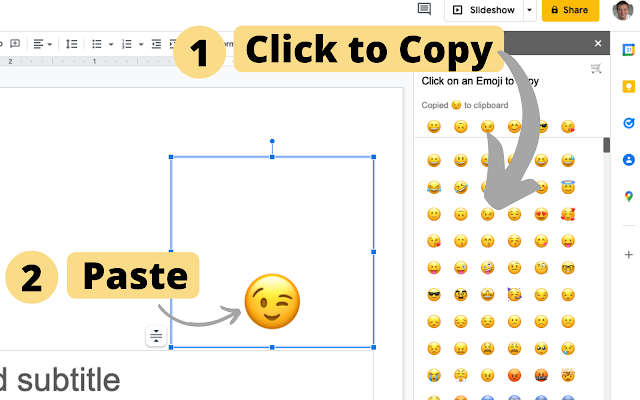Open the Slideshow options dropdown arrow
Screen dimensions: 640x400
pos(529,10)
